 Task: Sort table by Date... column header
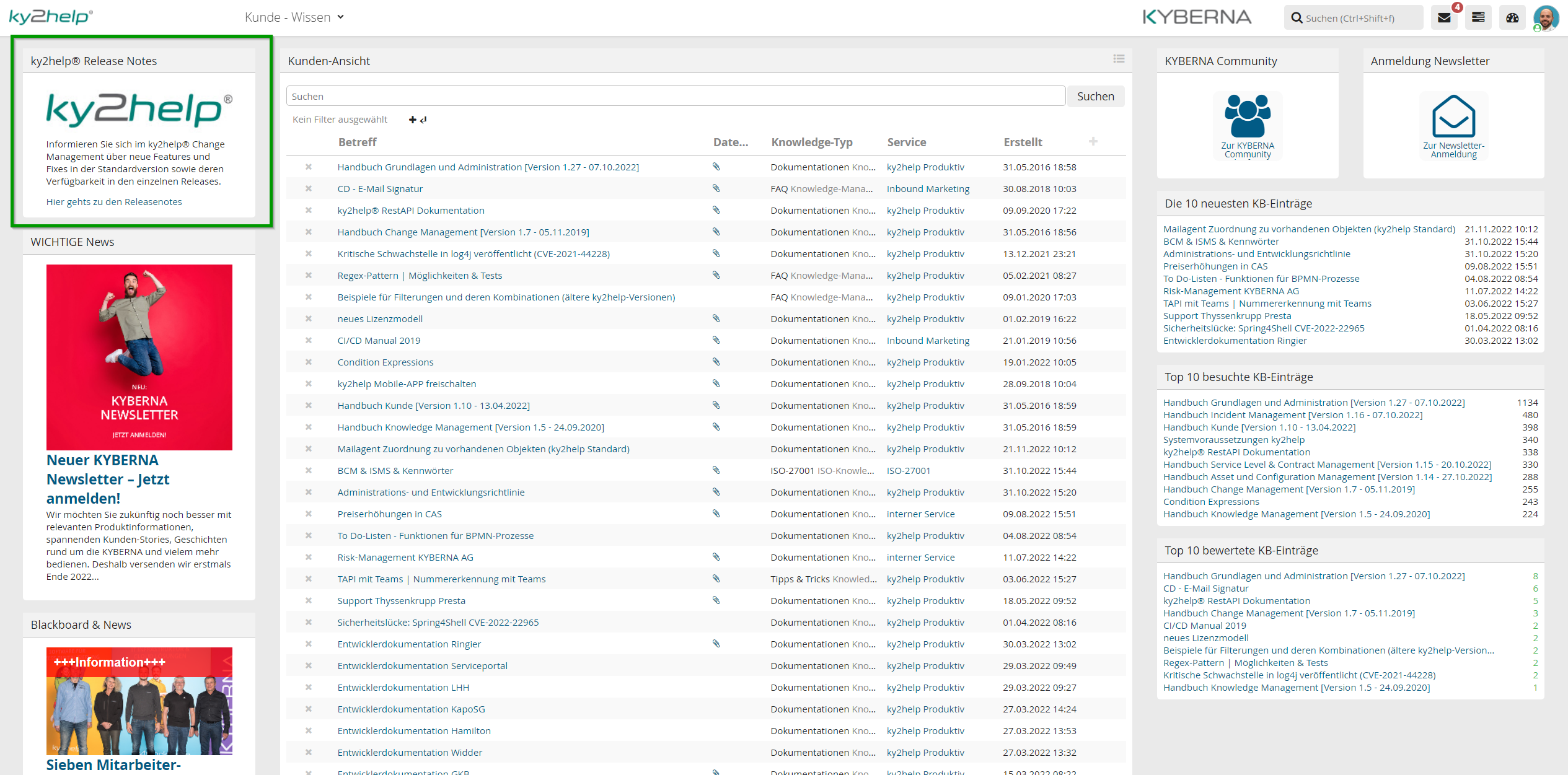(731, 142)
